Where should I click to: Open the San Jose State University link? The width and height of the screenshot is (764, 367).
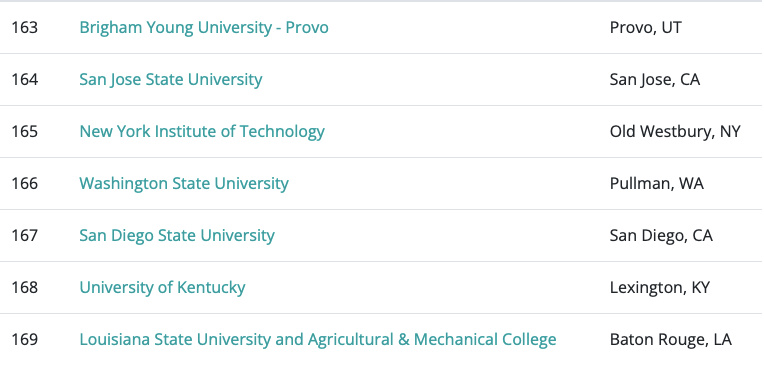click(171, 79)
